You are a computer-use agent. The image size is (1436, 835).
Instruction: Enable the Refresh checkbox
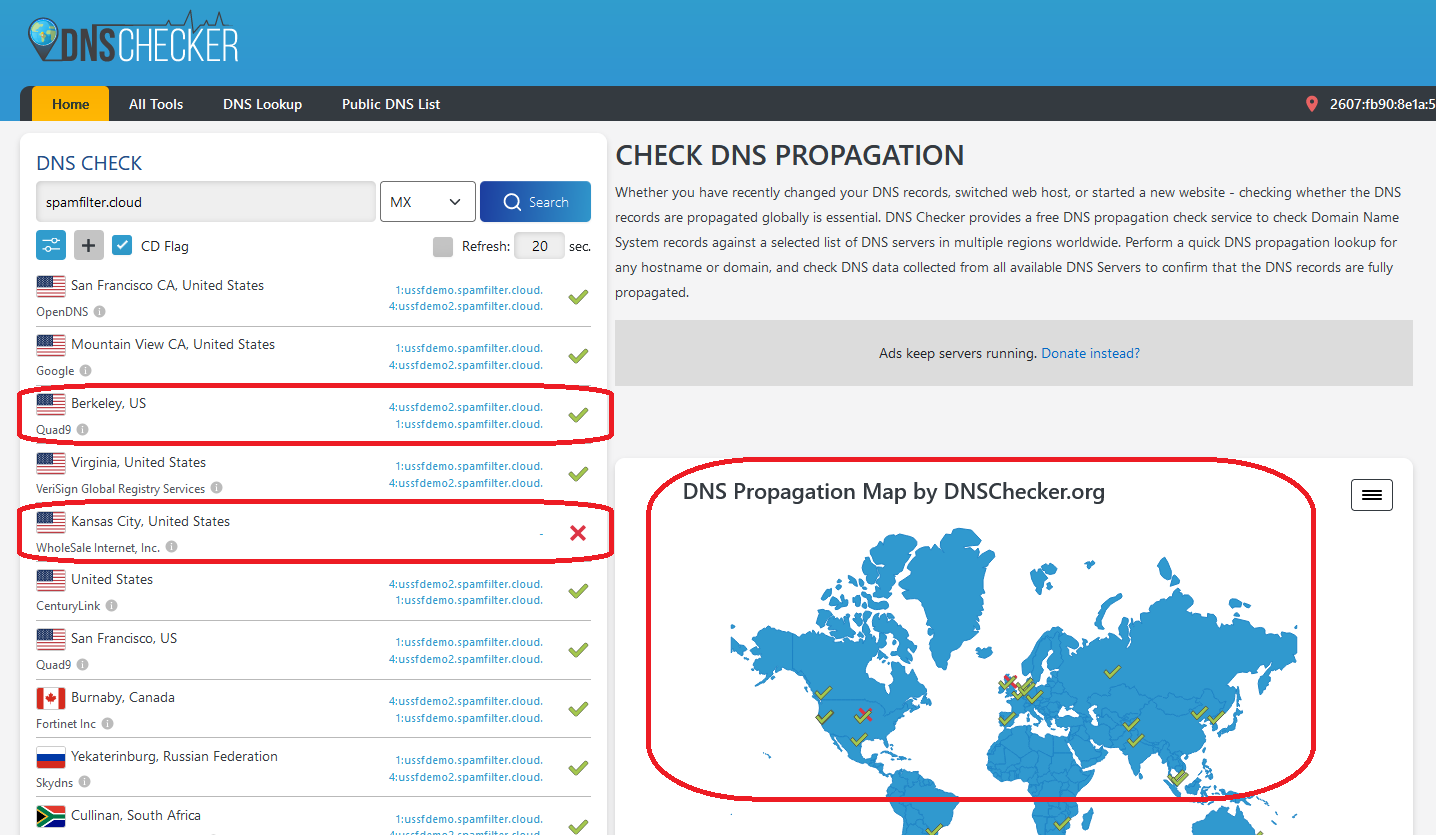tap(443, 246)
